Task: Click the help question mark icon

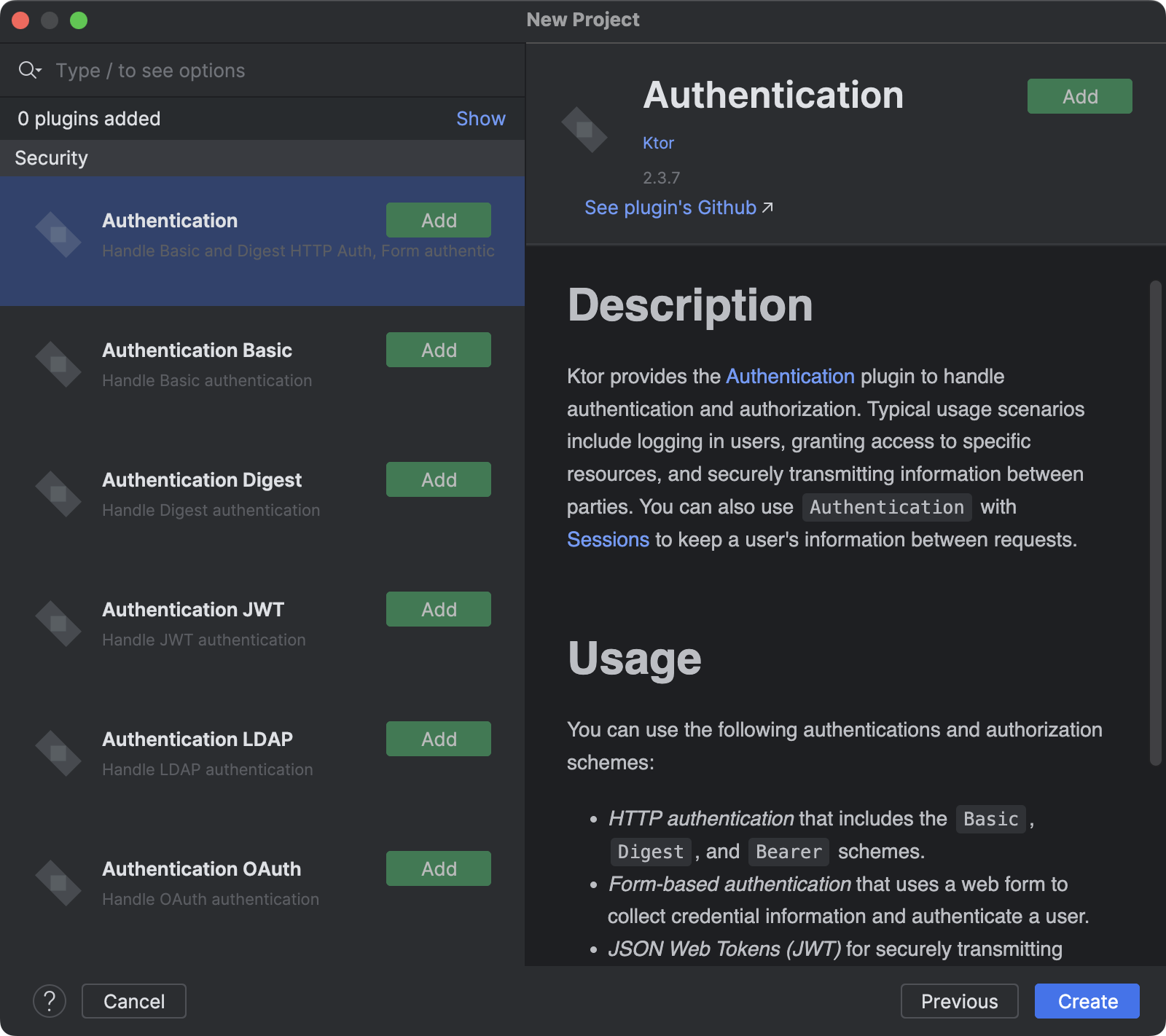Action: pos(50,1001)
